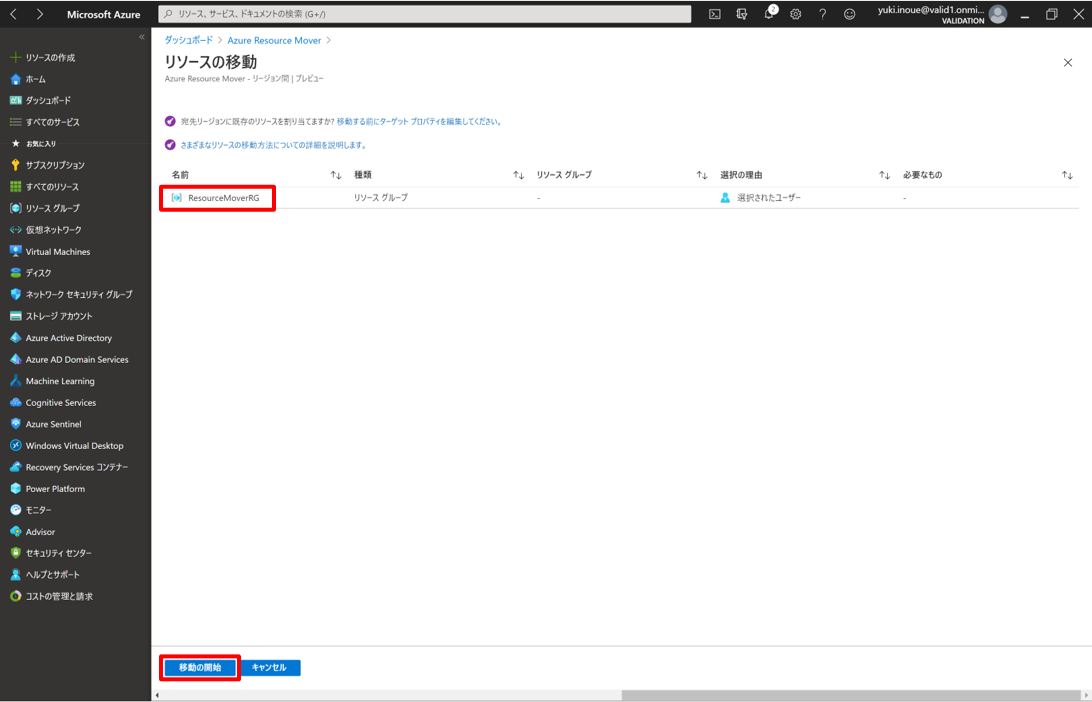Viewport: 1092px width, 702px height.
Task: Focus the resource search box
Action: point(425,14)
